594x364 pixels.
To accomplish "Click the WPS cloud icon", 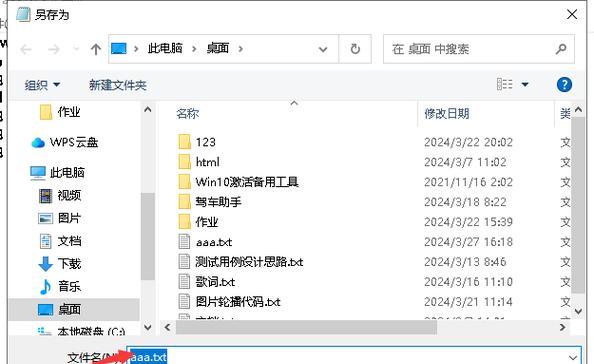I will pyautogui.click(x=38, y=143).
